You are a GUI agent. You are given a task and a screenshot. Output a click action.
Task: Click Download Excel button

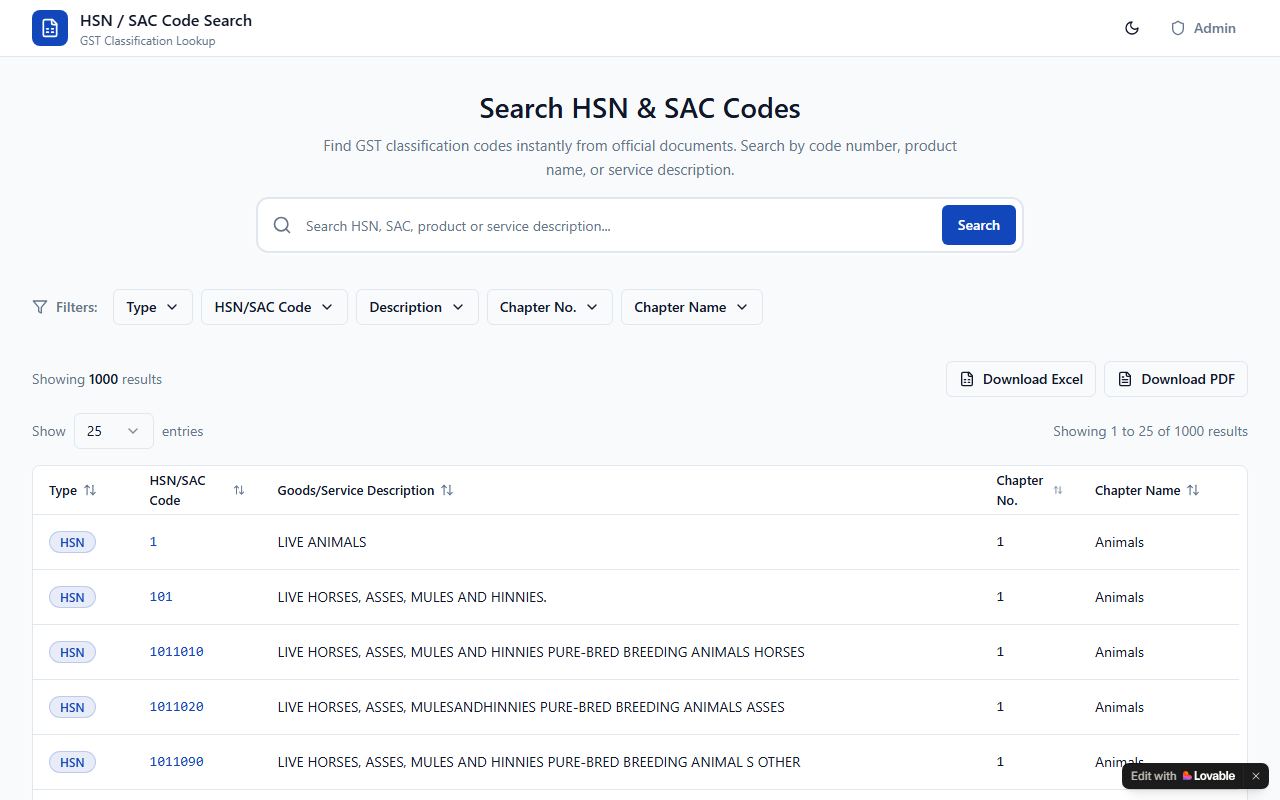click(1021, 379)
